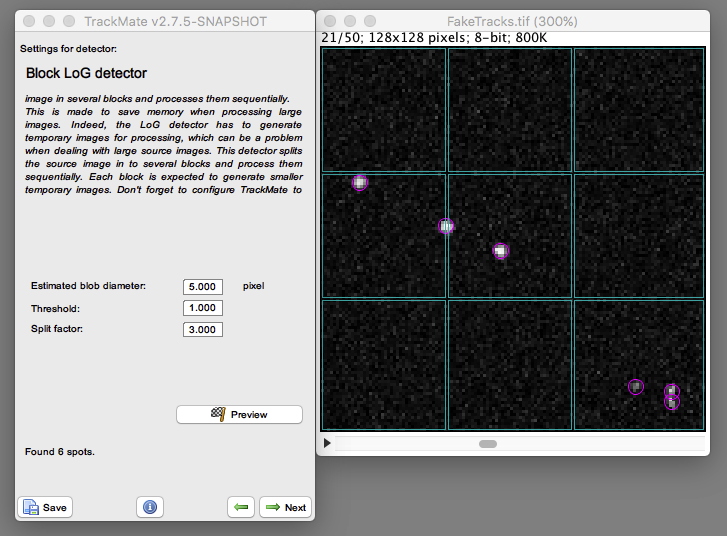Close the TrackMate window
The image size is (727, 536).
click(29, 21)
